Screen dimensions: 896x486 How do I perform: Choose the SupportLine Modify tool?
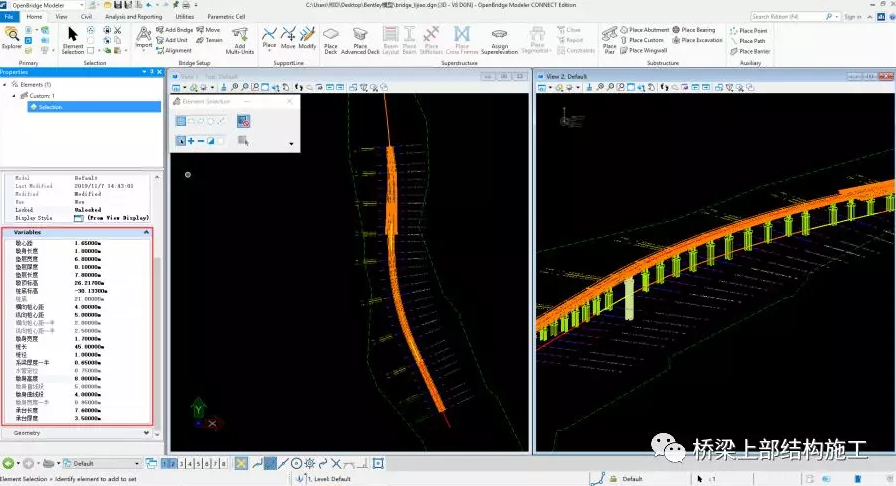coord(307,38)
